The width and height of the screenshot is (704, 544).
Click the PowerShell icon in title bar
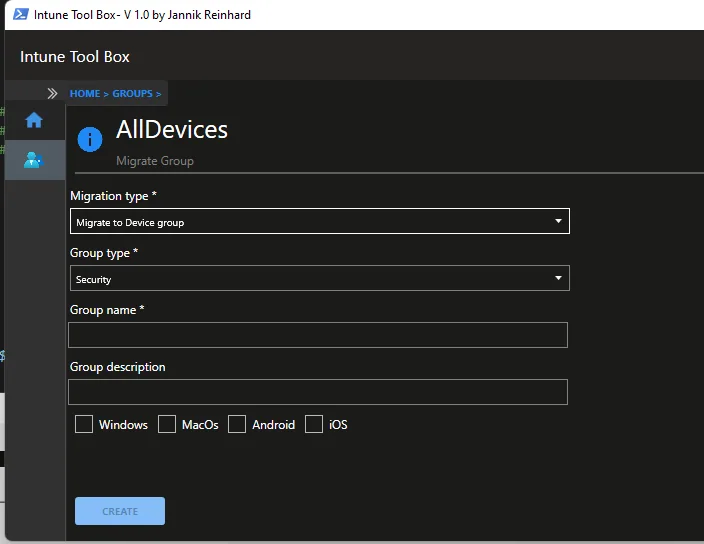click(20, 14)
